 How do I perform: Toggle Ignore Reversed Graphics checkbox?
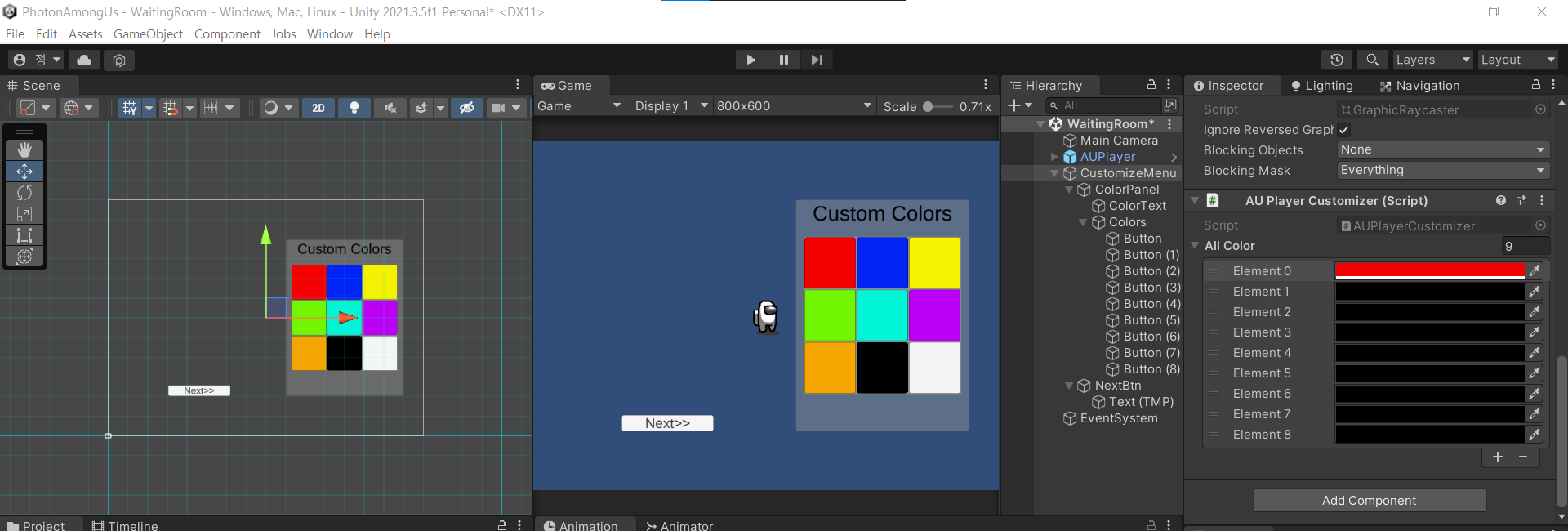coord(1344,130)
